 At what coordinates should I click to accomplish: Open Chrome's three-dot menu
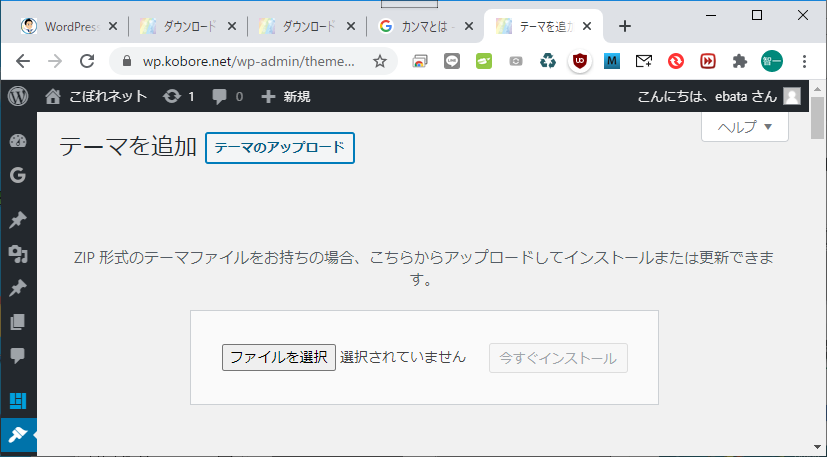point(805,61)
